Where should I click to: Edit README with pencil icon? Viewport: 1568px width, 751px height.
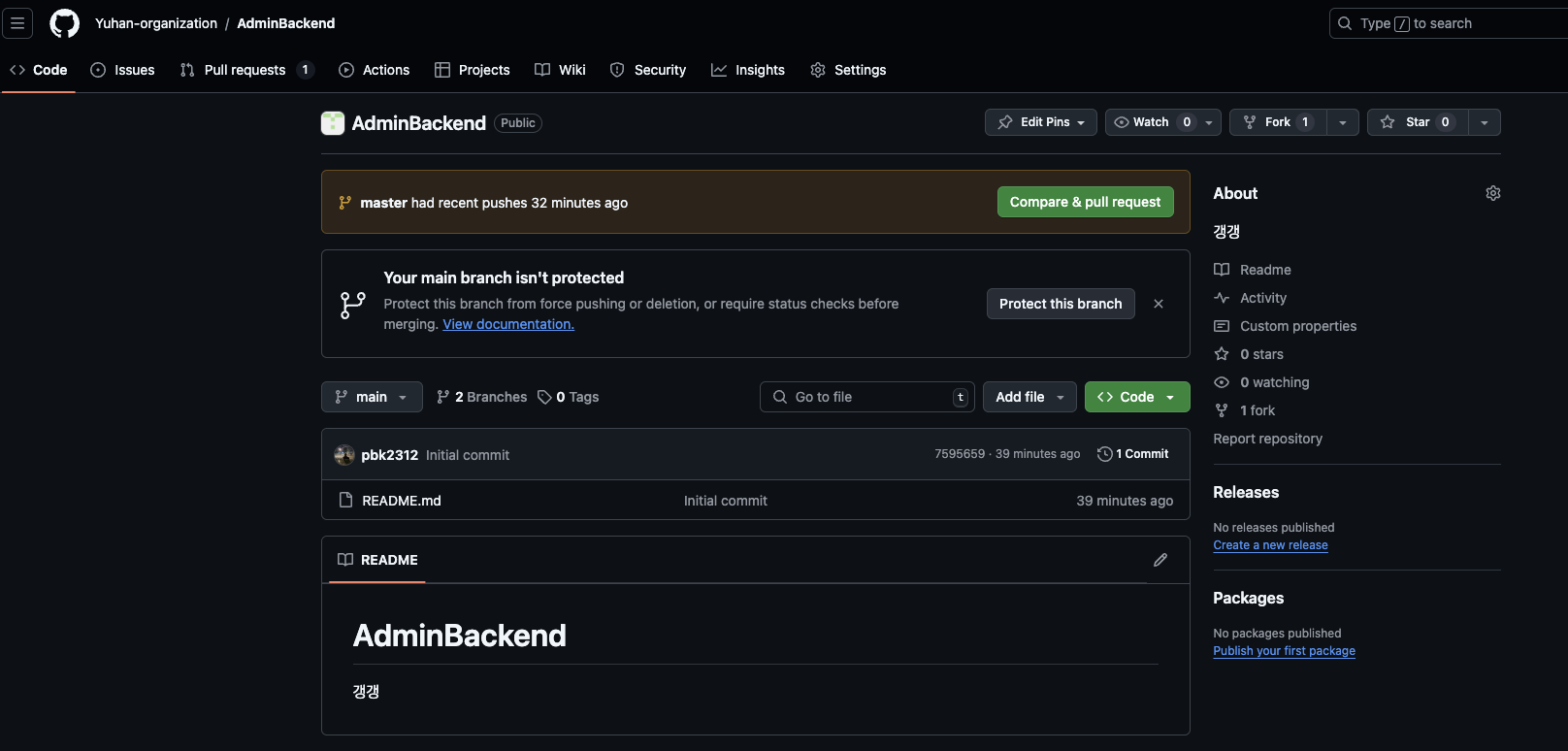click(x=1160, y=560)
